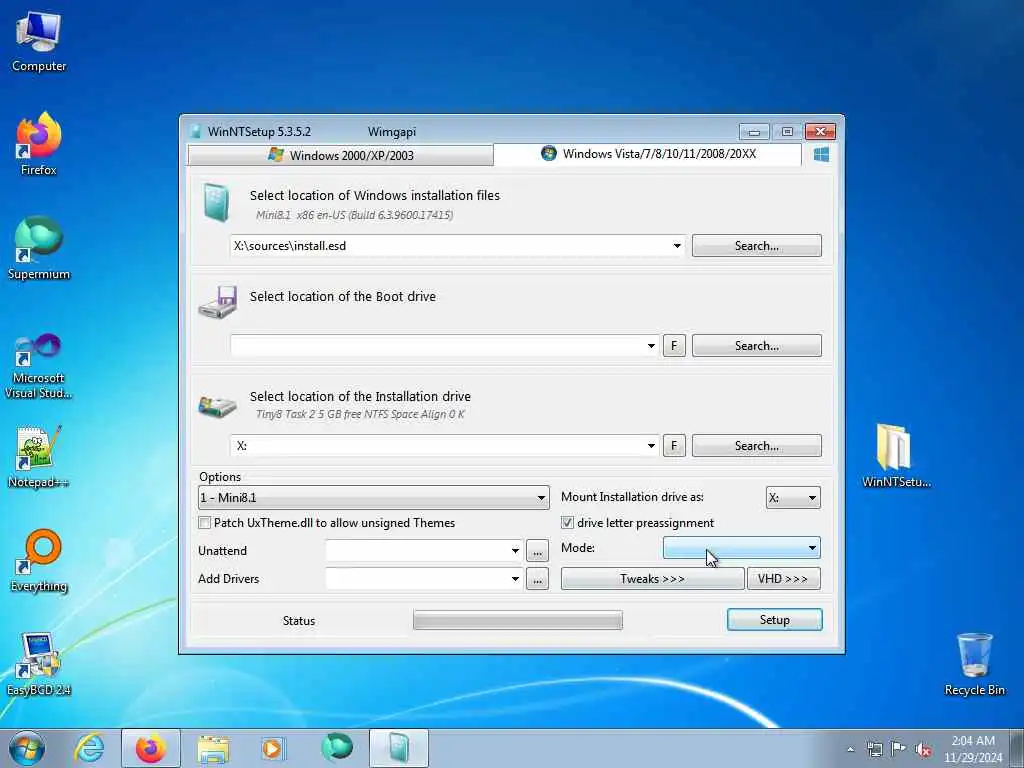Click the Windows logo icon in WinNTSetup
Screen dimensions: 1024x768
click(822, 154)
